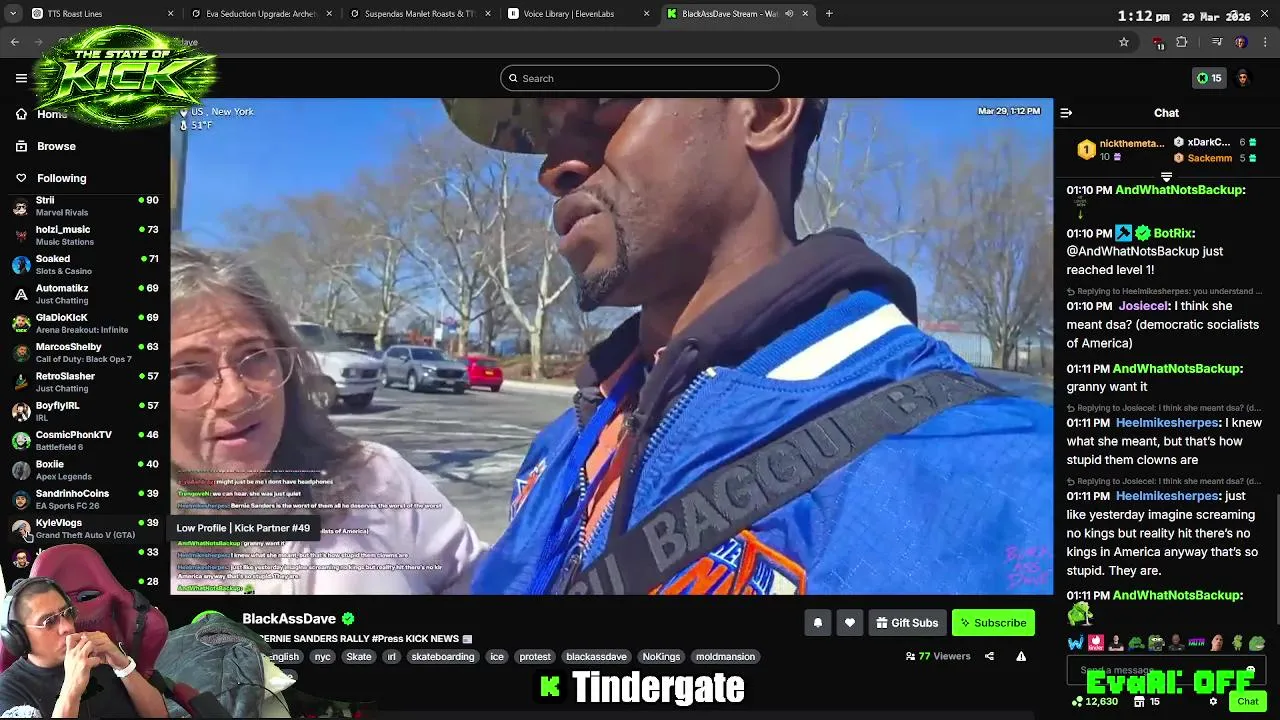
Task: Click the Skate tag
Action: (359, 657)
